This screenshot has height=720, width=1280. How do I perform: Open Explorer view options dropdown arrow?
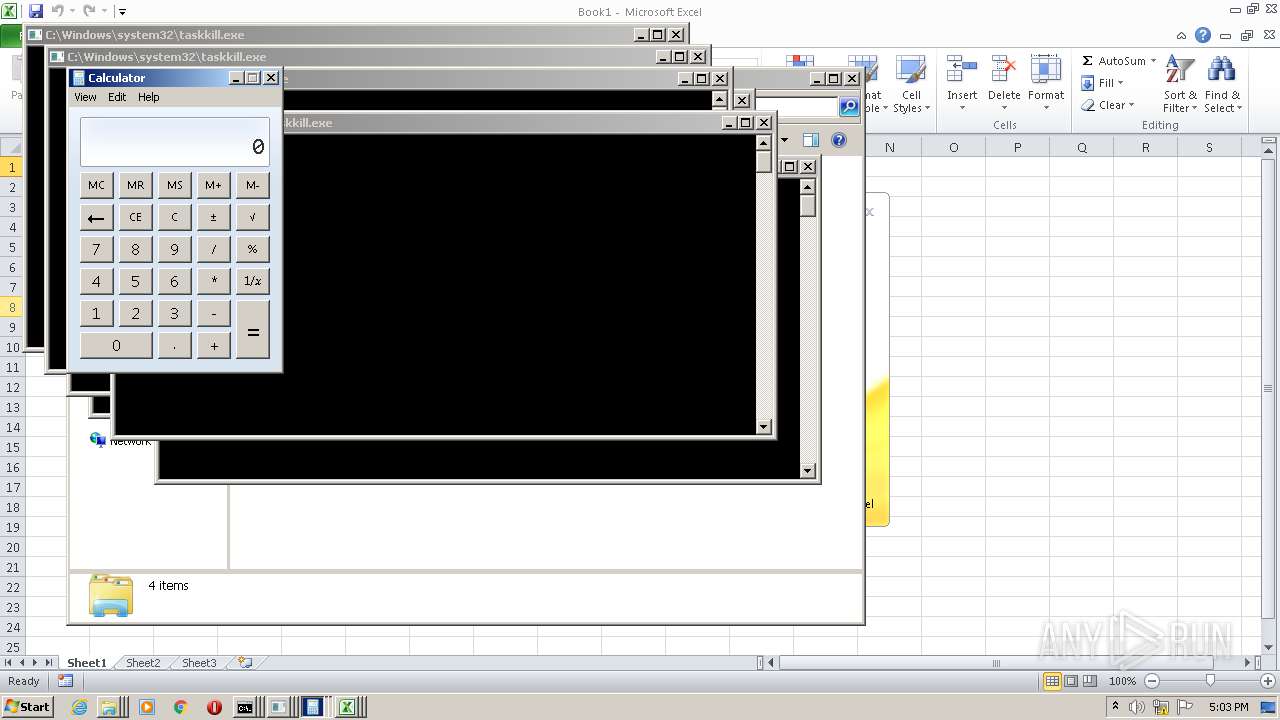pos(784,140)
